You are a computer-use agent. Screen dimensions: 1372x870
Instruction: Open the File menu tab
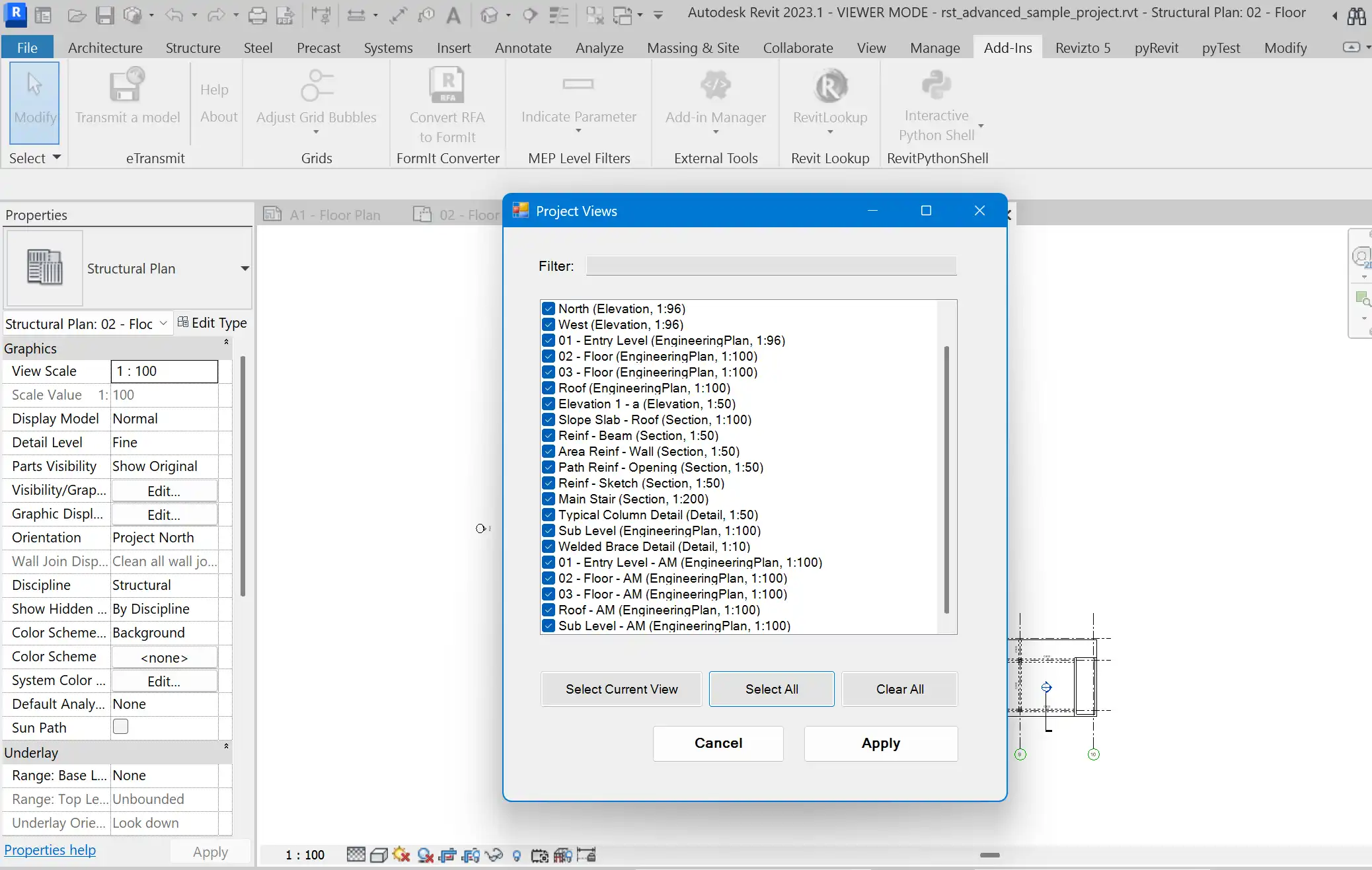pyautogui.click(x=27, y=48)
